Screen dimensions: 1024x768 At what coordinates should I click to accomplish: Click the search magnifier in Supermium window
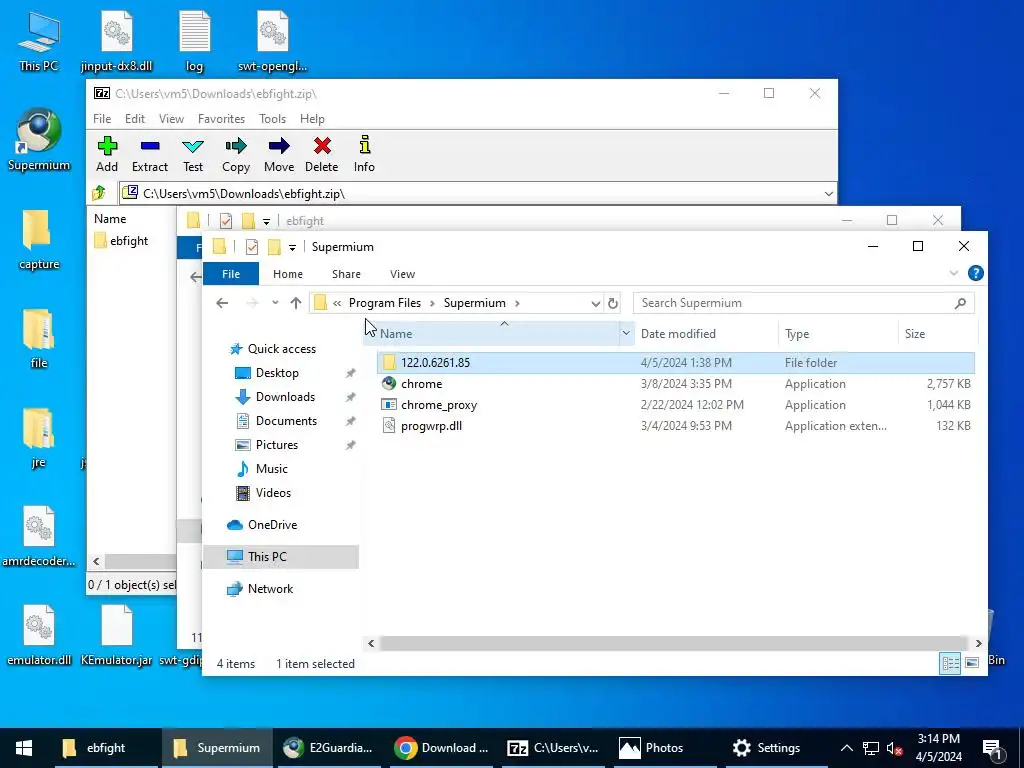click(960, 303)
